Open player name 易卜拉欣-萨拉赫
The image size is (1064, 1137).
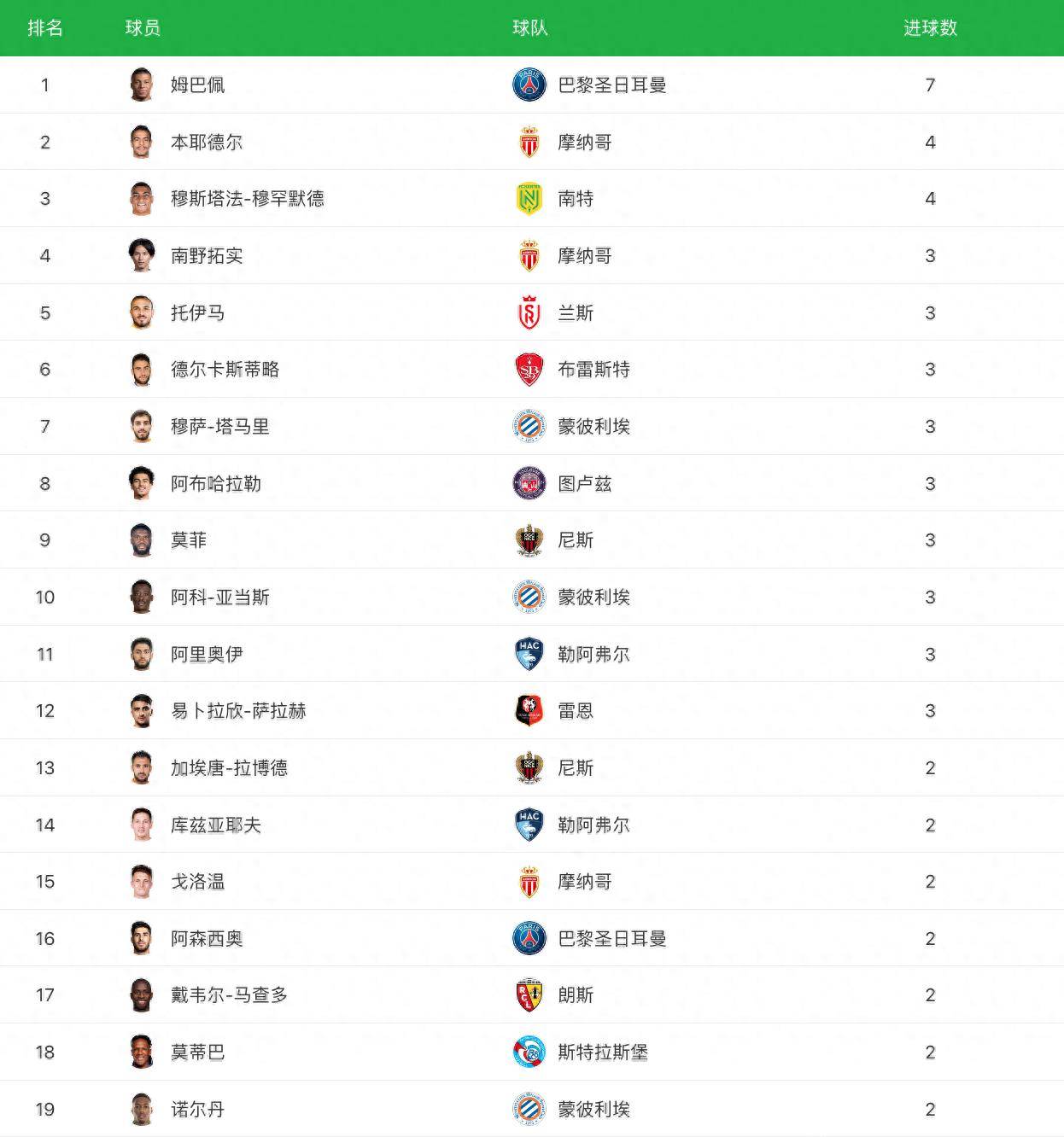point(238,711)
